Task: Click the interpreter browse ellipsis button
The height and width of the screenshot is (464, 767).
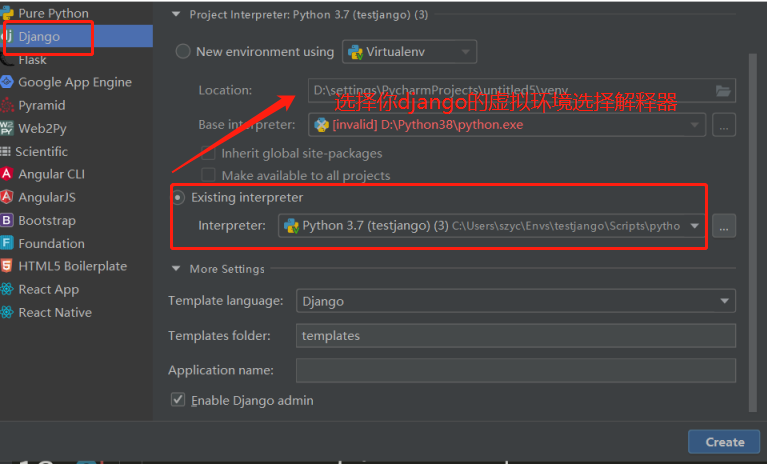Action: pyautogui.click(x=724, y=225)
